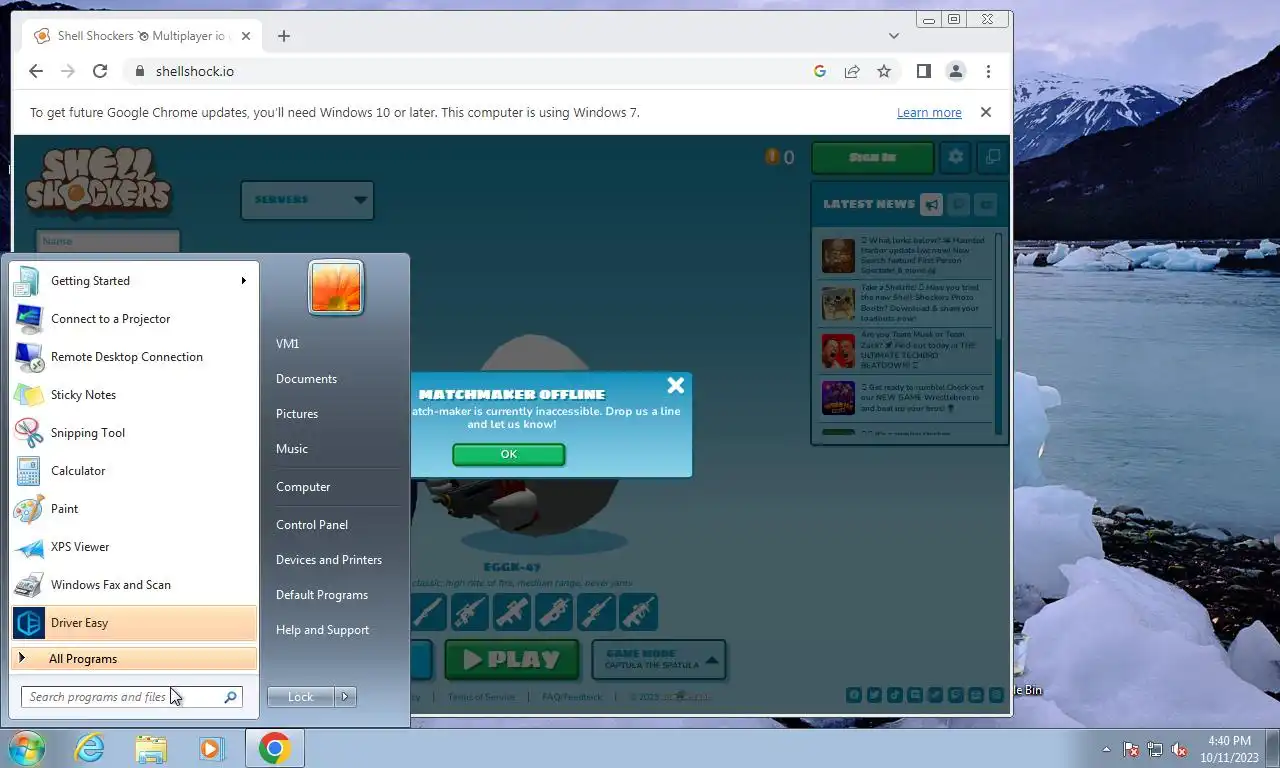Click the Chrome share icon in address bar
The height and width of the screenshot is (768, 1280).
tap(852, 71)
